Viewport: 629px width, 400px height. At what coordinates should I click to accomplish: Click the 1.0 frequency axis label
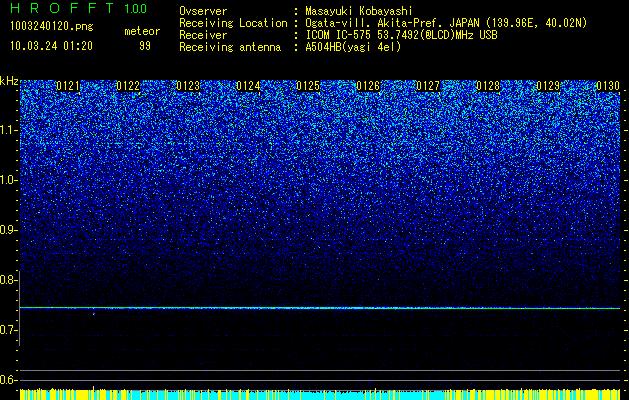coord(8,180)
